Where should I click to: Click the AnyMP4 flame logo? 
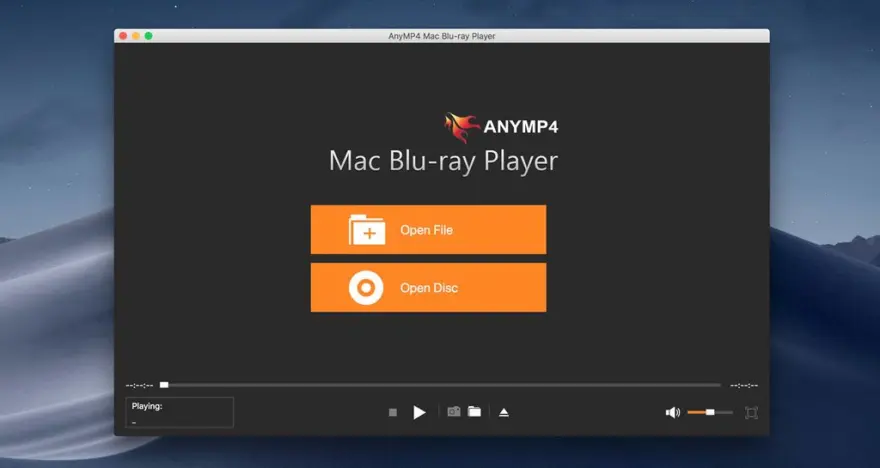(462, 127)
